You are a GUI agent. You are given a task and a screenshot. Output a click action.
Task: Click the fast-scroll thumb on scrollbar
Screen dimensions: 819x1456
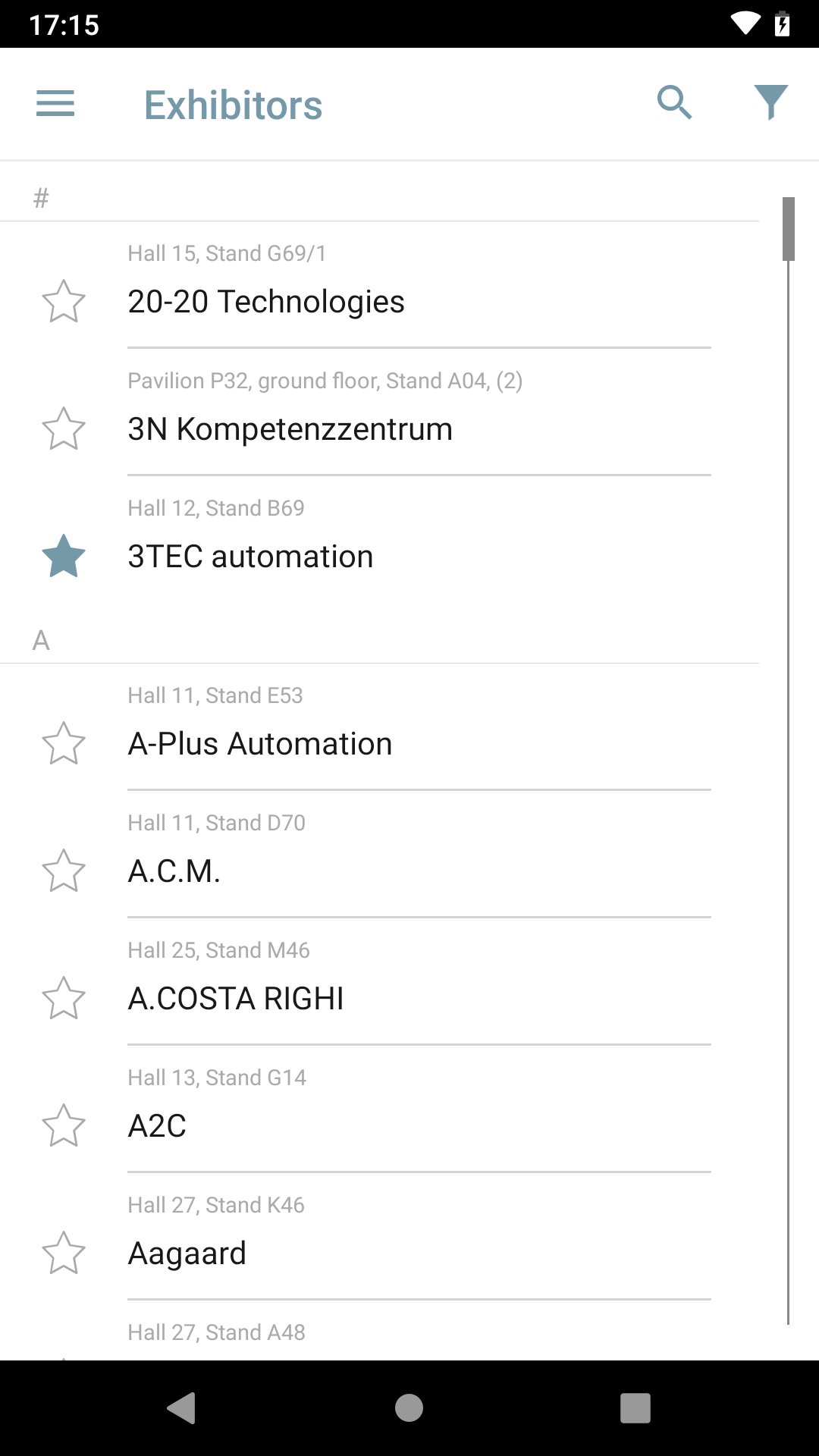point(789,229)
